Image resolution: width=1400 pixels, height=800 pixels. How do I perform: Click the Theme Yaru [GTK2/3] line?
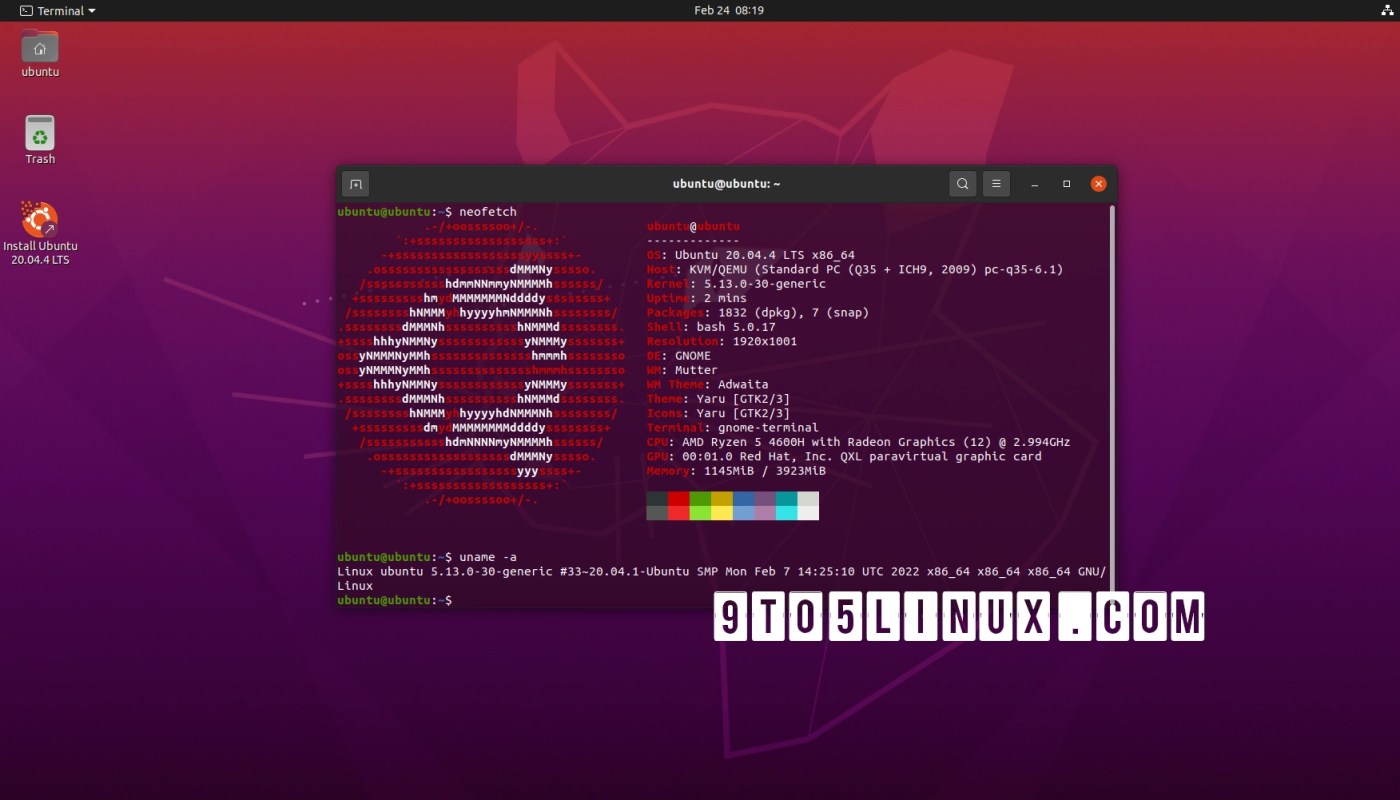click(718, 399)
